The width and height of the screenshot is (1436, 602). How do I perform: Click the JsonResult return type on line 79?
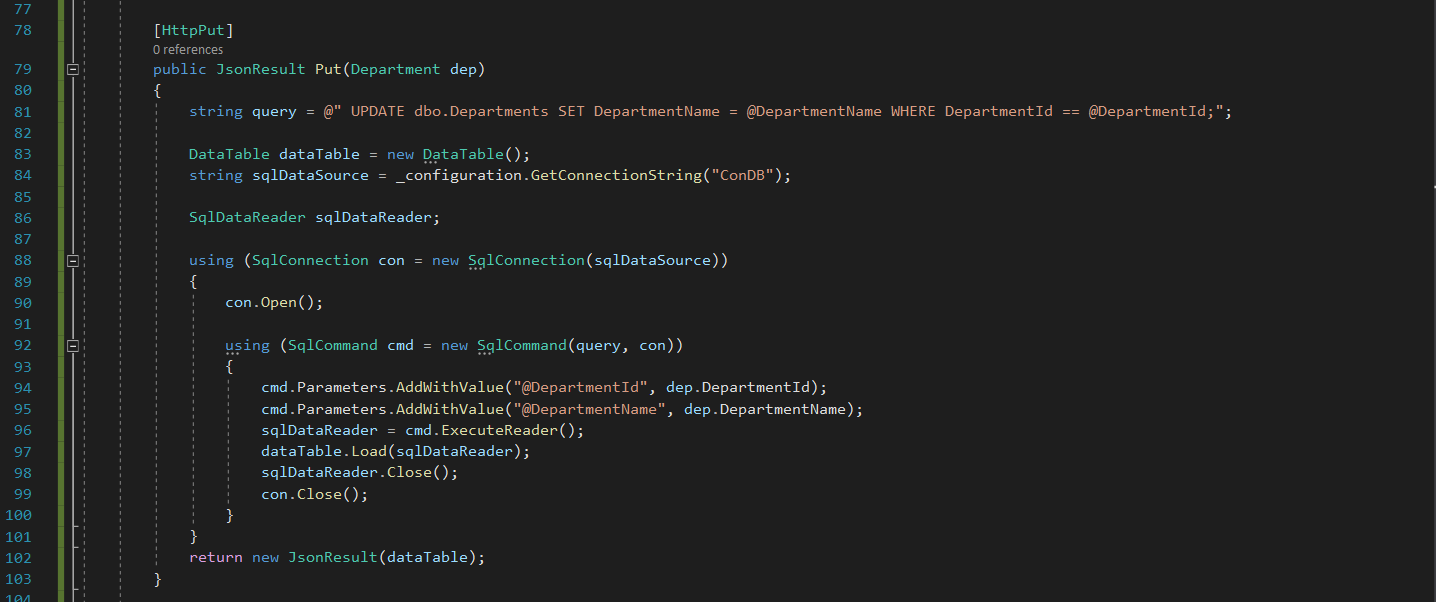tap(261, 69)
